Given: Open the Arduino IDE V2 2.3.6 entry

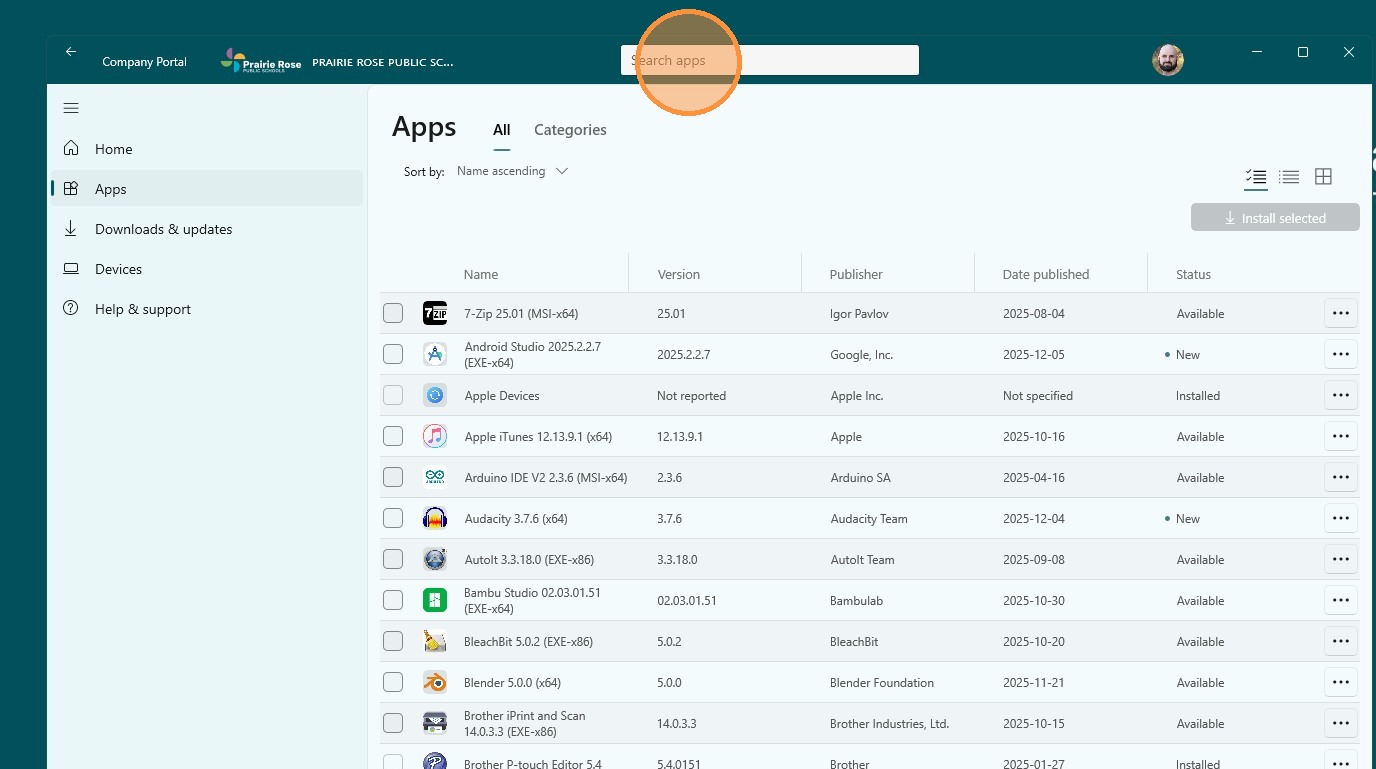Looking at the screenshot, I should (545, 478).
